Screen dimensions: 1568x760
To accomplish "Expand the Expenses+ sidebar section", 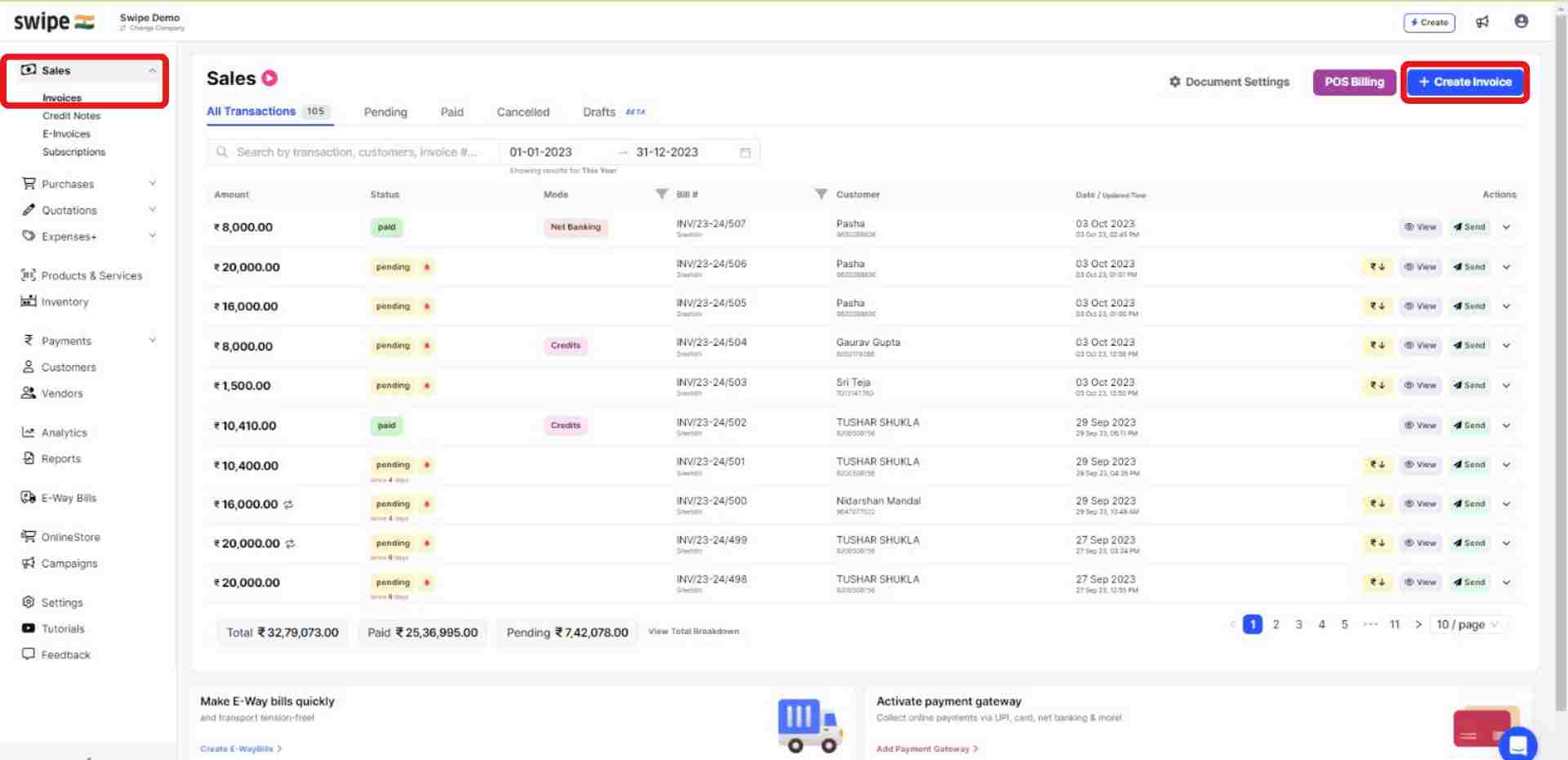I will [x=152, y=236].
